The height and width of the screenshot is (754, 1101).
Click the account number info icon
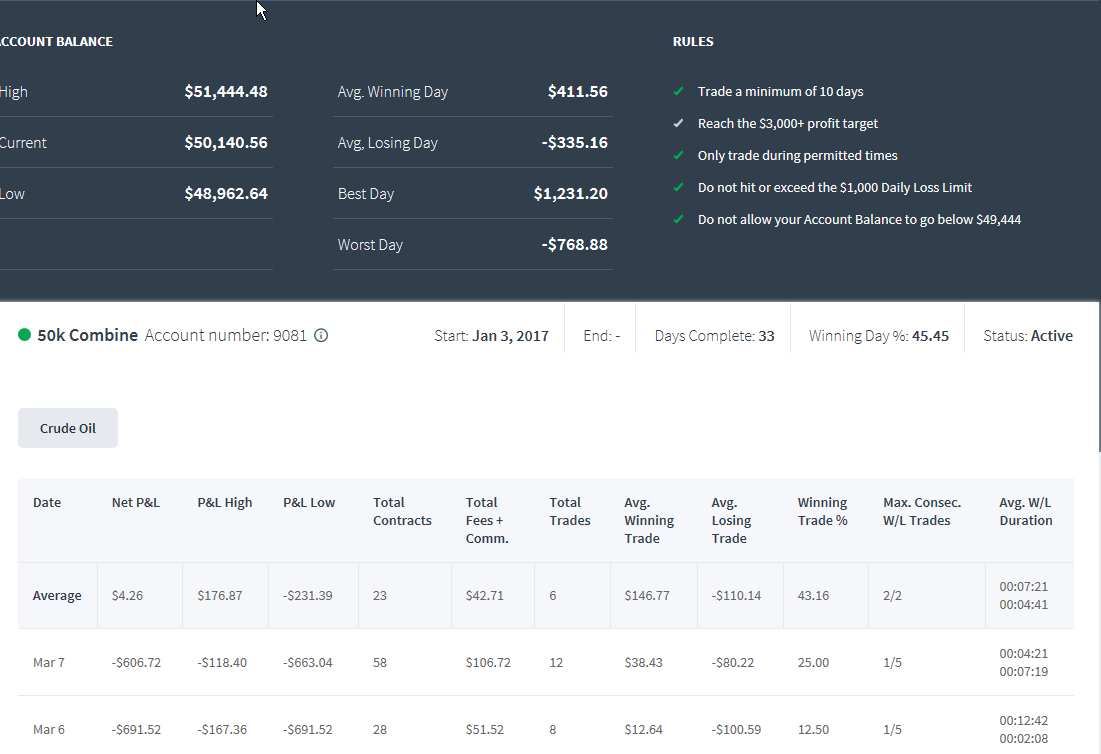pyautogui.click(x=321, y=336)
